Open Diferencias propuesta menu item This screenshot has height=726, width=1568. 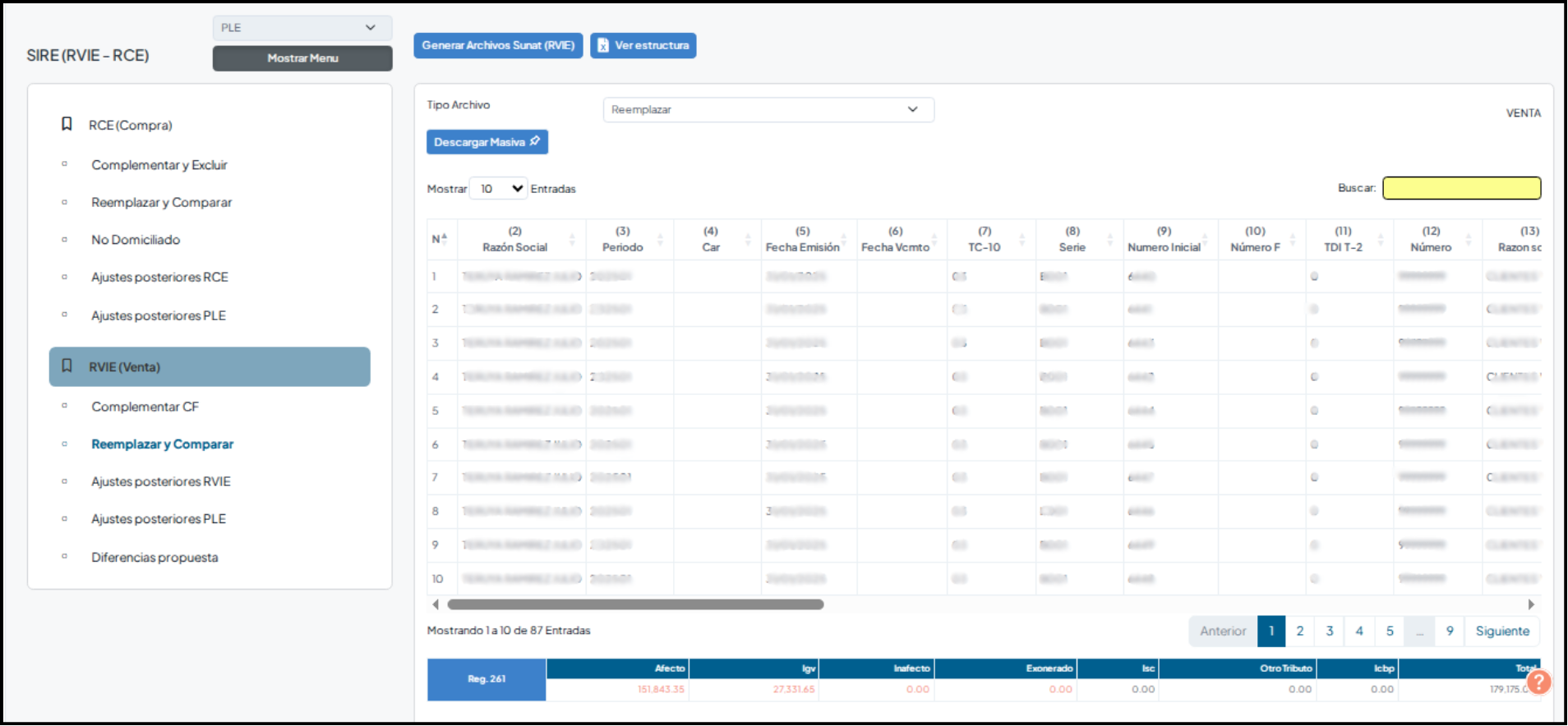(x=154, y=558)
